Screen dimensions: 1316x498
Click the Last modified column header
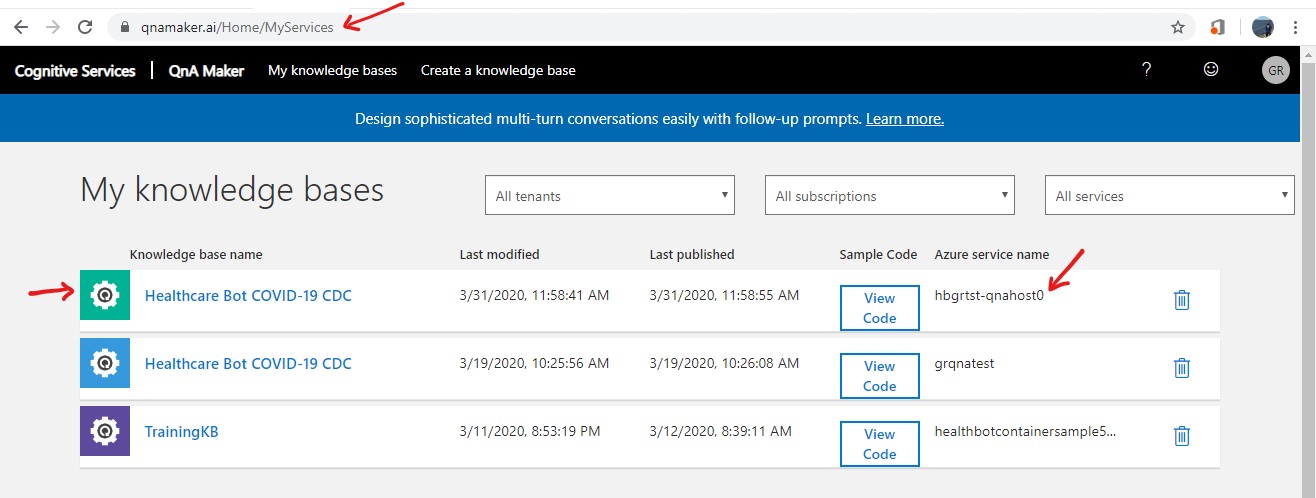(499, 254)
